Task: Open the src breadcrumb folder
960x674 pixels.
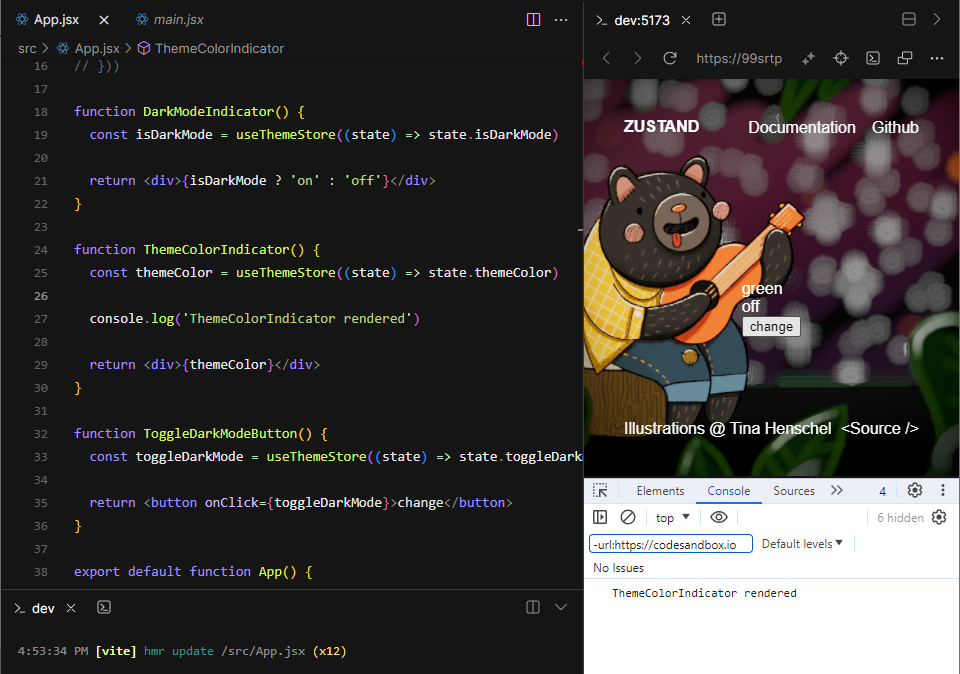Action: point(27,48)
